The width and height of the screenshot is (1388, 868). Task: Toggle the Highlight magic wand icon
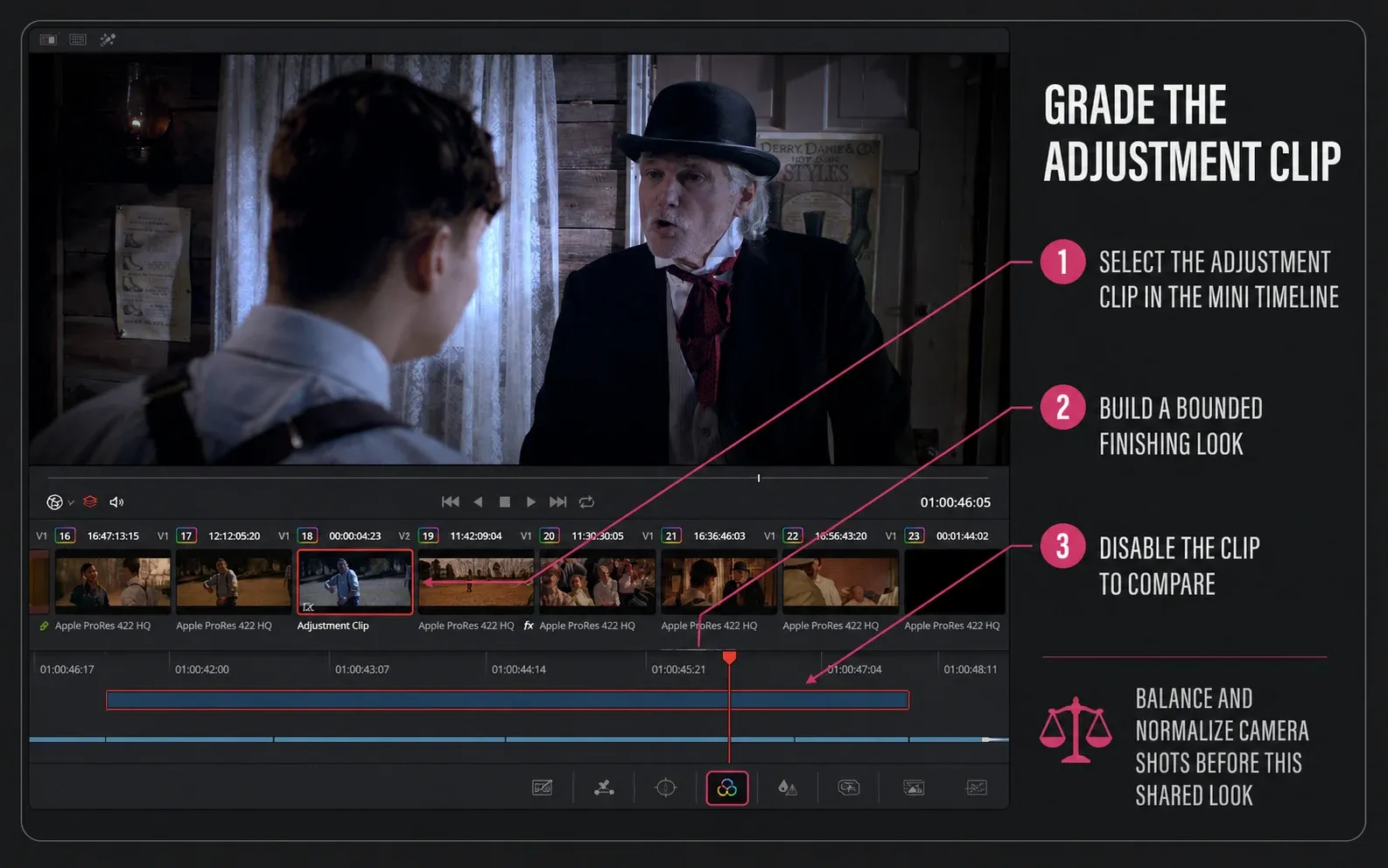pyautogui.click(x=108, y=39)
